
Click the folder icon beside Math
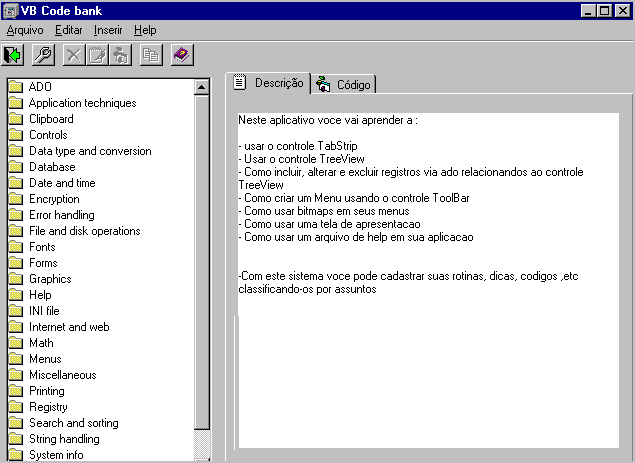click(x=16, y=343)
